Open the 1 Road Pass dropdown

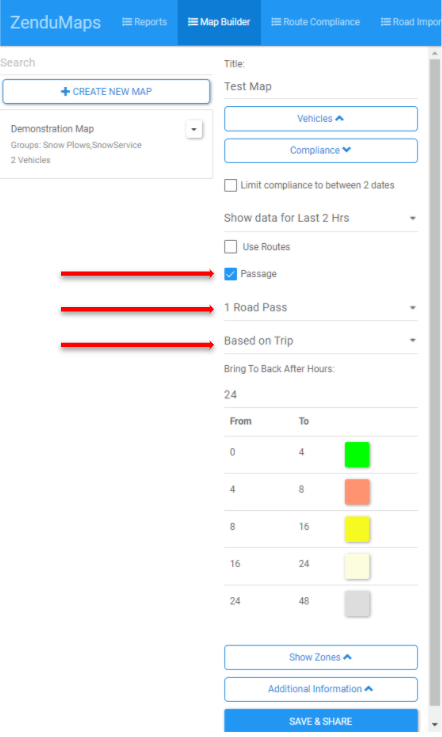click(x=321, y=307)
